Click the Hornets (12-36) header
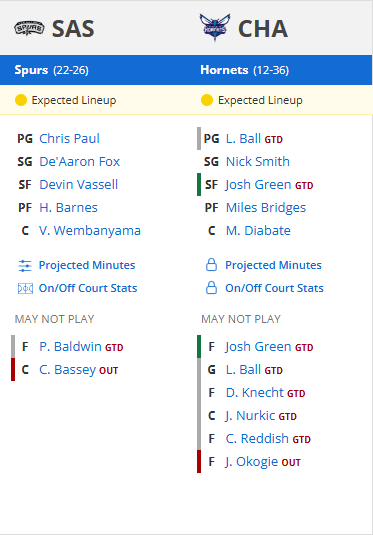This screenshot has width=373, height=535. click(244, 70)
